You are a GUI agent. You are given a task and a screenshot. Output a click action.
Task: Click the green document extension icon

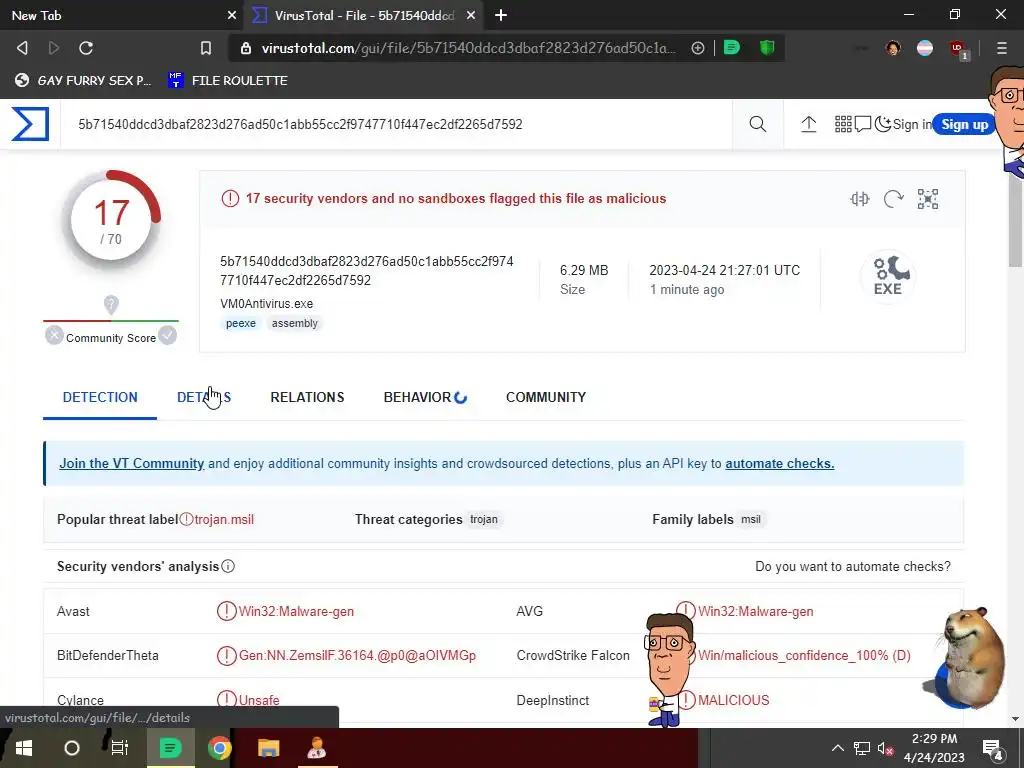point(731,48)
